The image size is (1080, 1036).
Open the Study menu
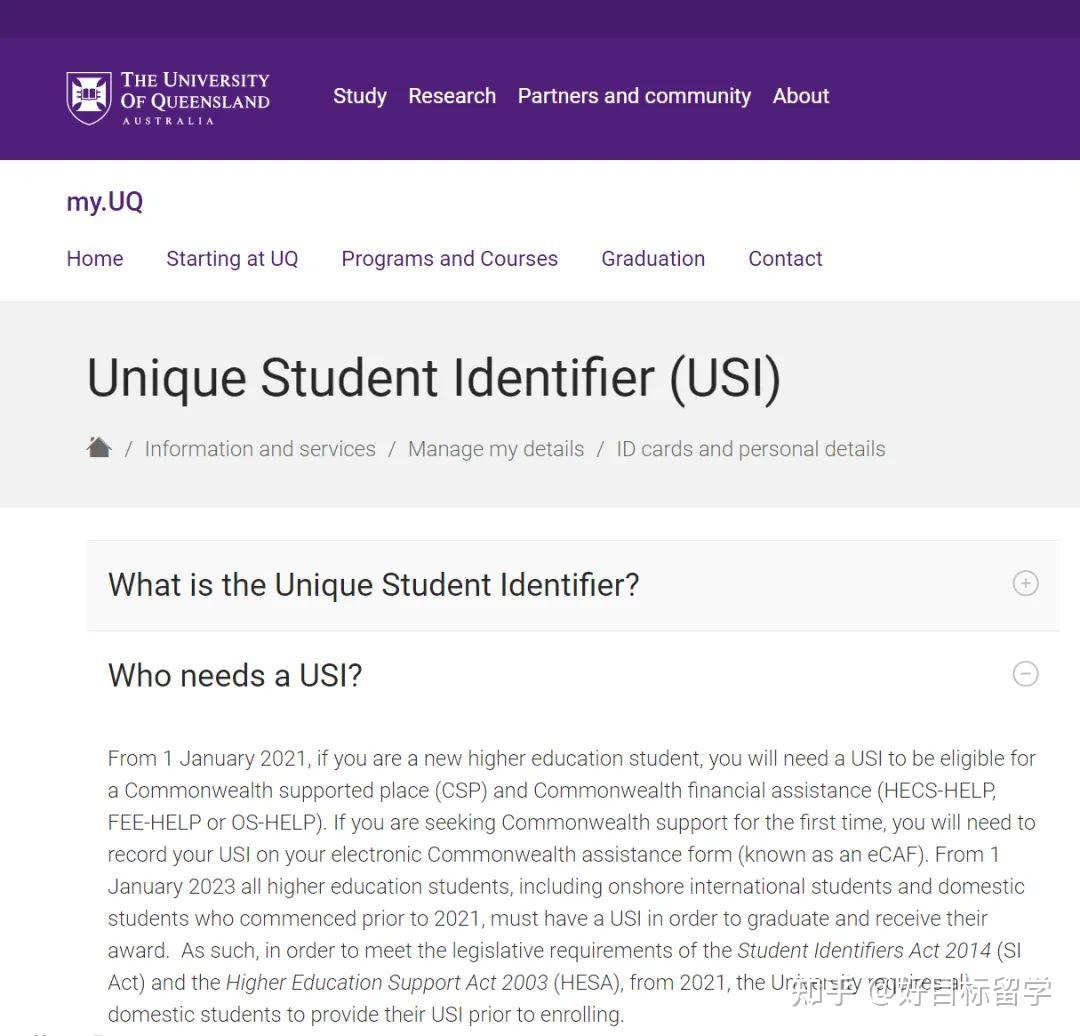click(359, 96)
